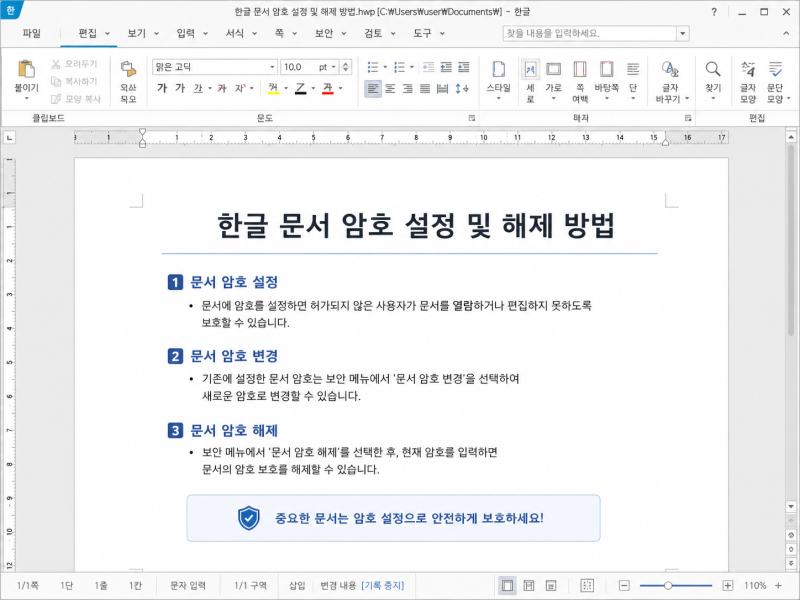Apply black outline color swatch
The image size is (800, 600).
pyautogui.click(x=301, y=88)
